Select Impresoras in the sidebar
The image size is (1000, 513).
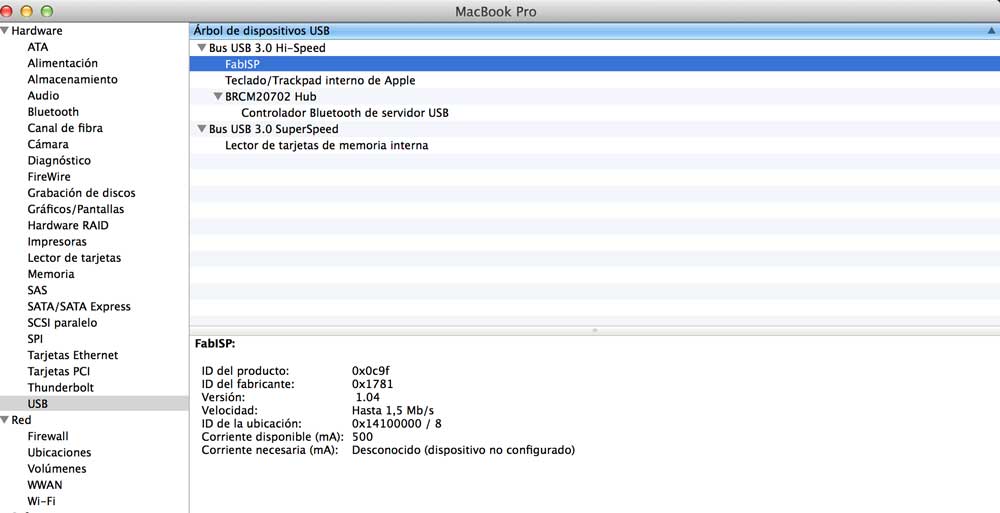(57, 242)
